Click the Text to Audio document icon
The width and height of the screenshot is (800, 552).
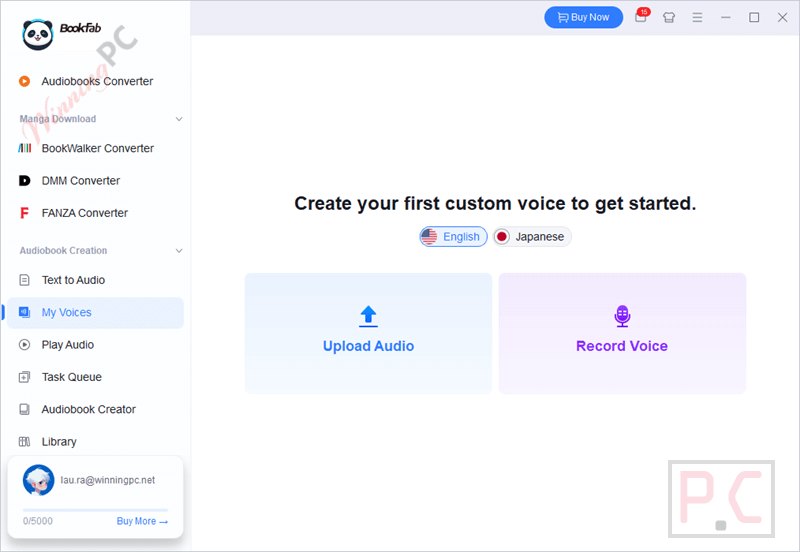(24, 280)
